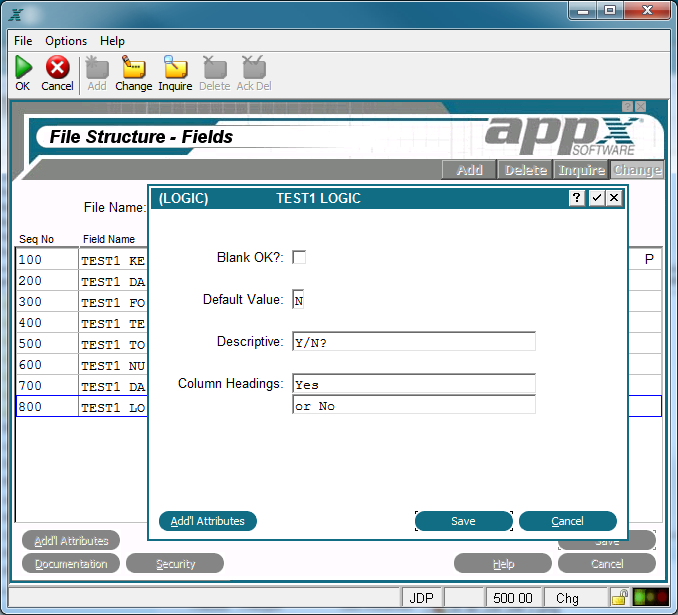Open help with the dialog question mark icon
678x615 pixels.
(x=576, y=198)
